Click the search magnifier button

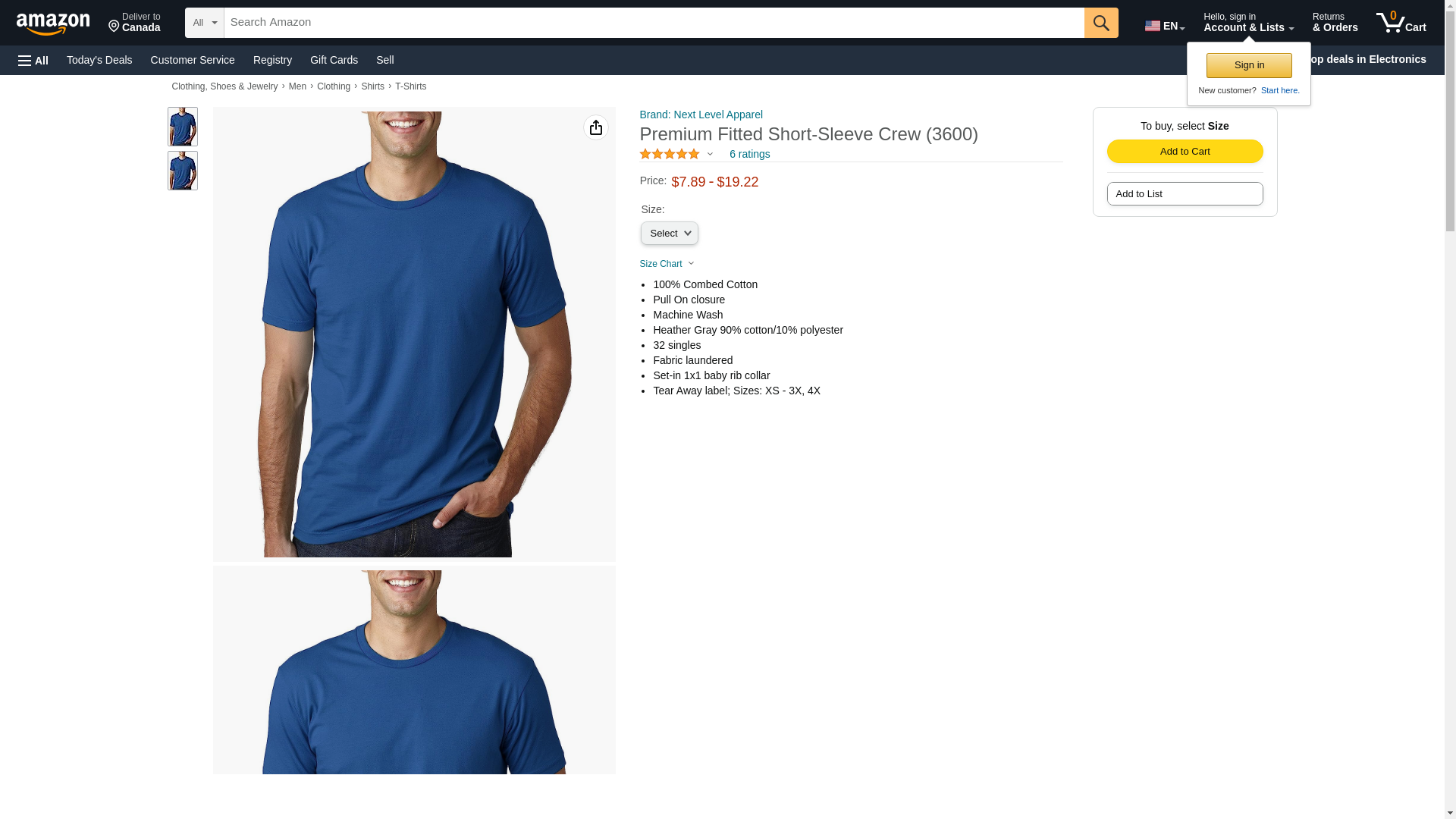tap(1101, 23)
